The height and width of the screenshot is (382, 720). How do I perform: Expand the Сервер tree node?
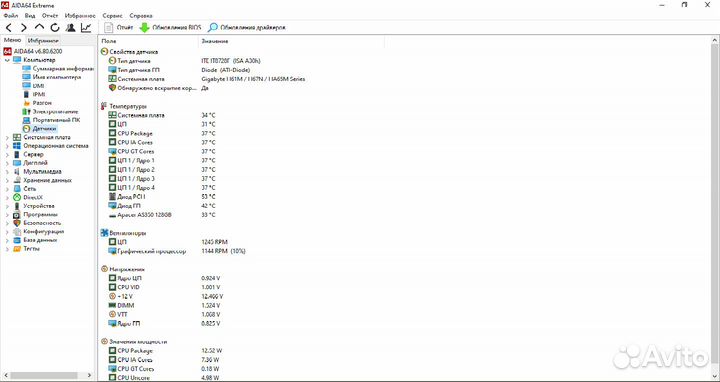(x=7, y=155)
